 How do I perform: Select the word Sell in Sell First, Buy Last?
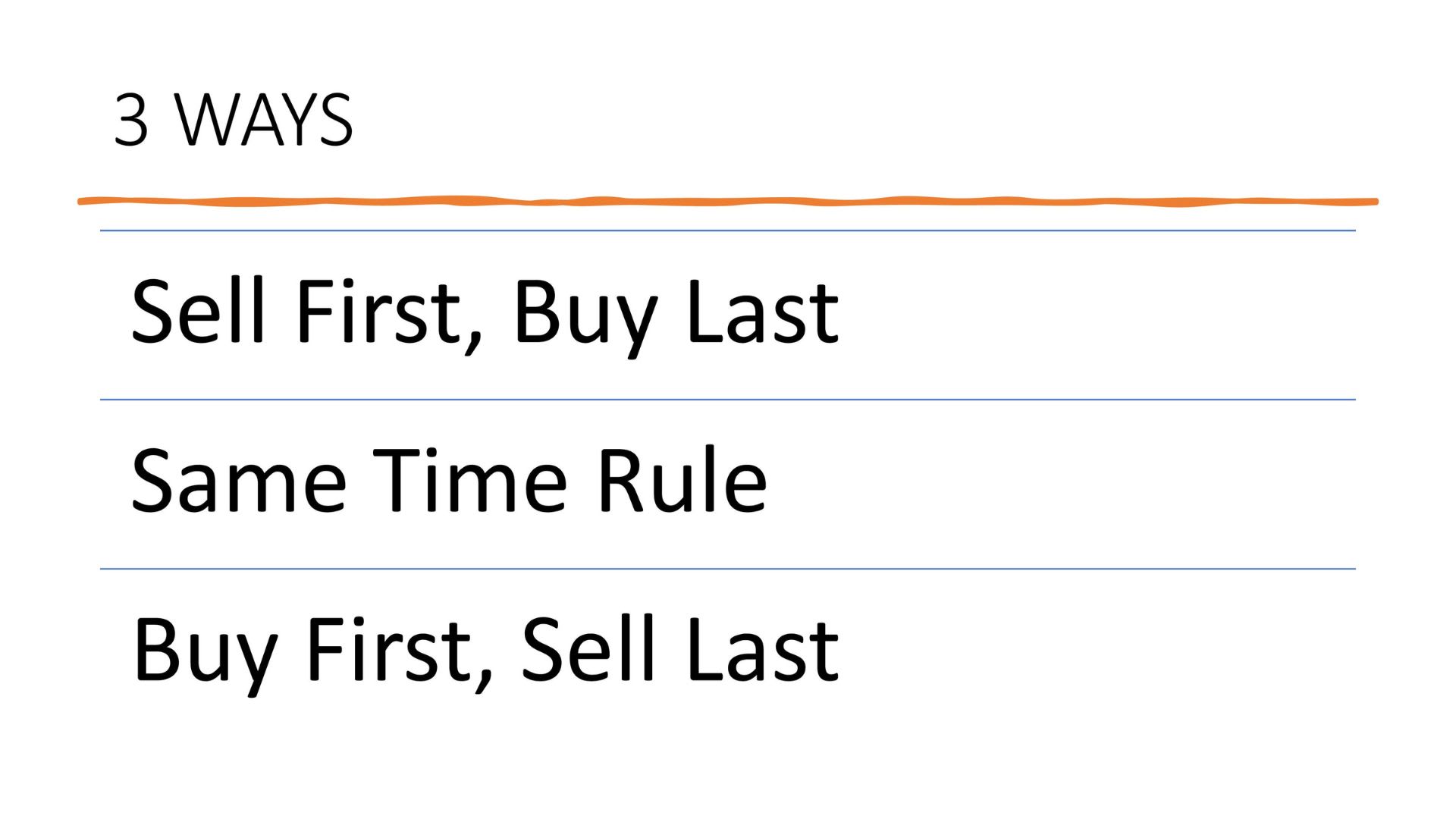click(x=199, y=311)
